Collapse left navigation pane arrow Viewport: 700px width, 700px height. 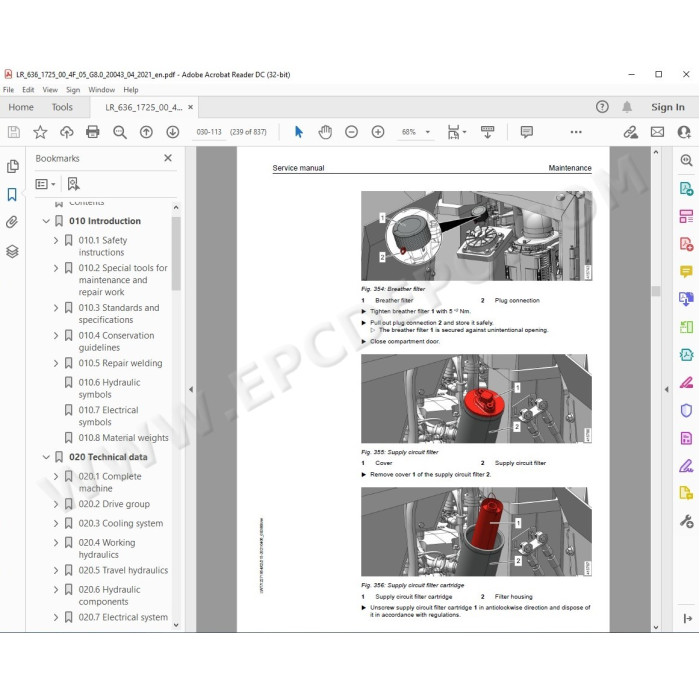tap(191, 389)
